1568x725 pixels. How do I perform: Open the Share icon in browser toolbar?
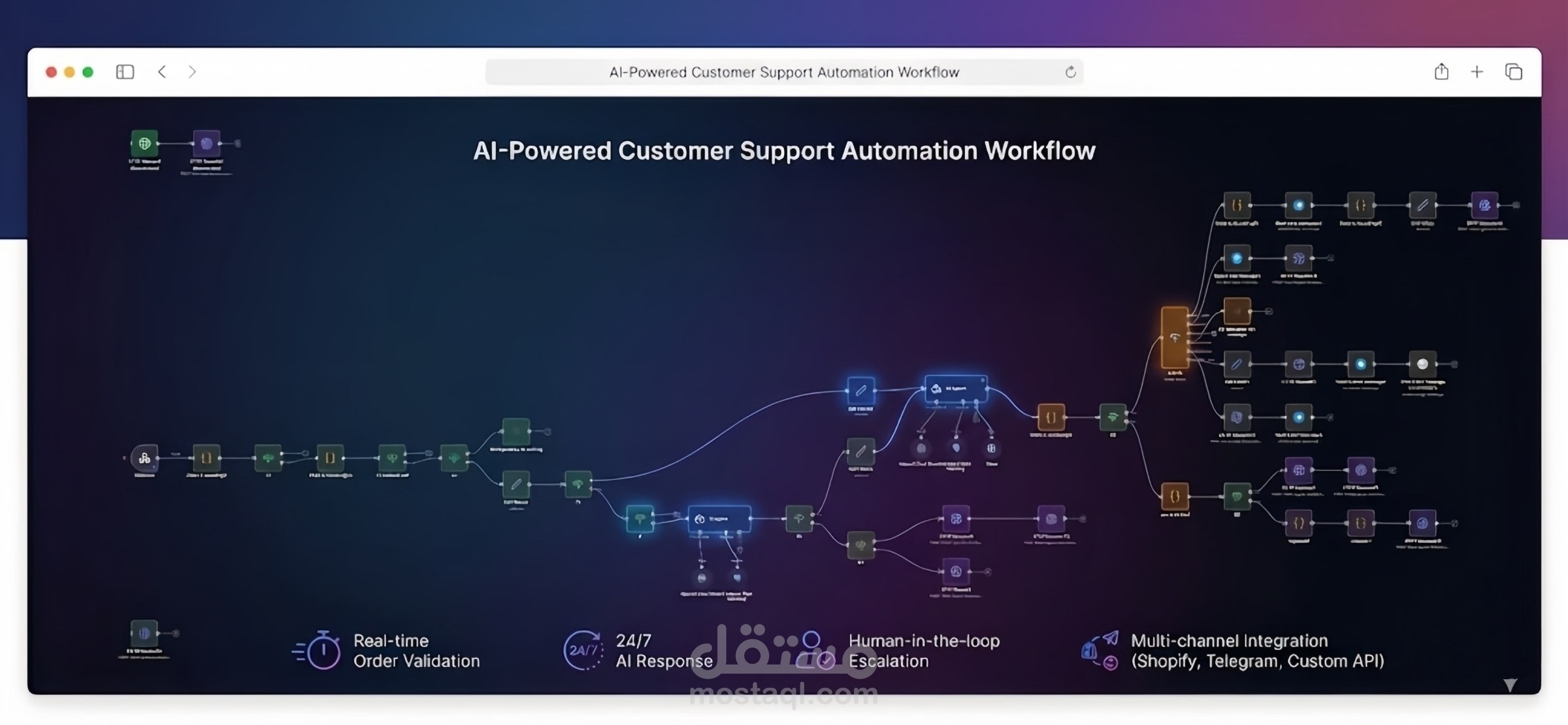coord(1441,72)
